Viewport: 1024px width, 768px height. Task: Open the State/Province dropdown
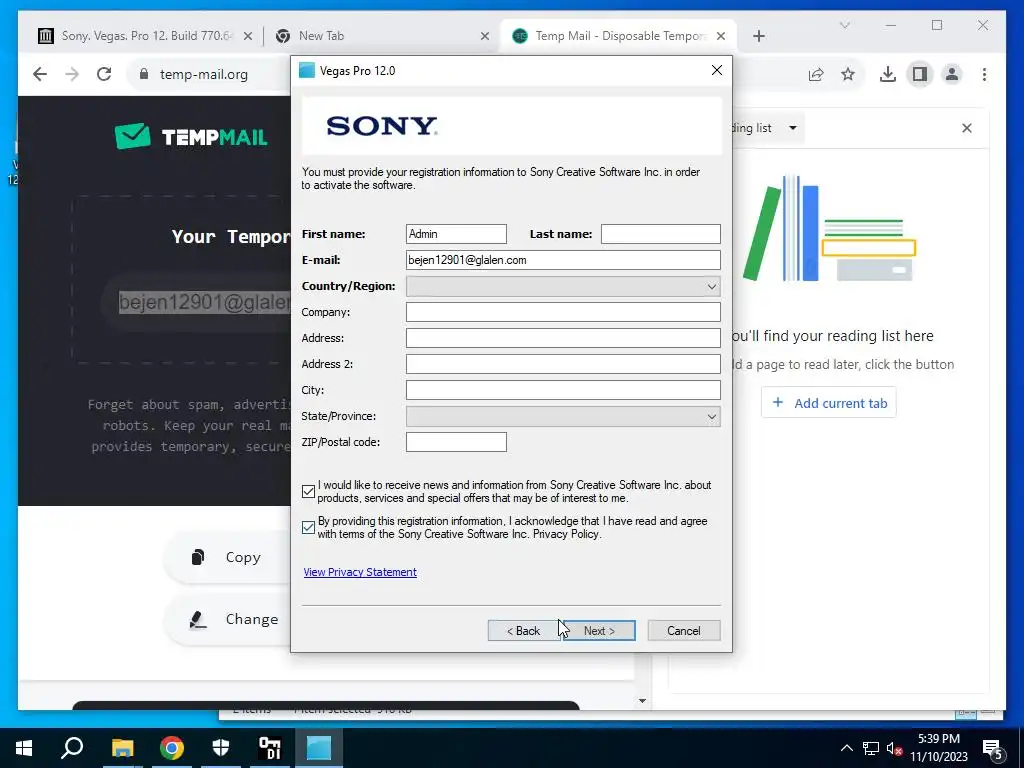pos(563,417)
